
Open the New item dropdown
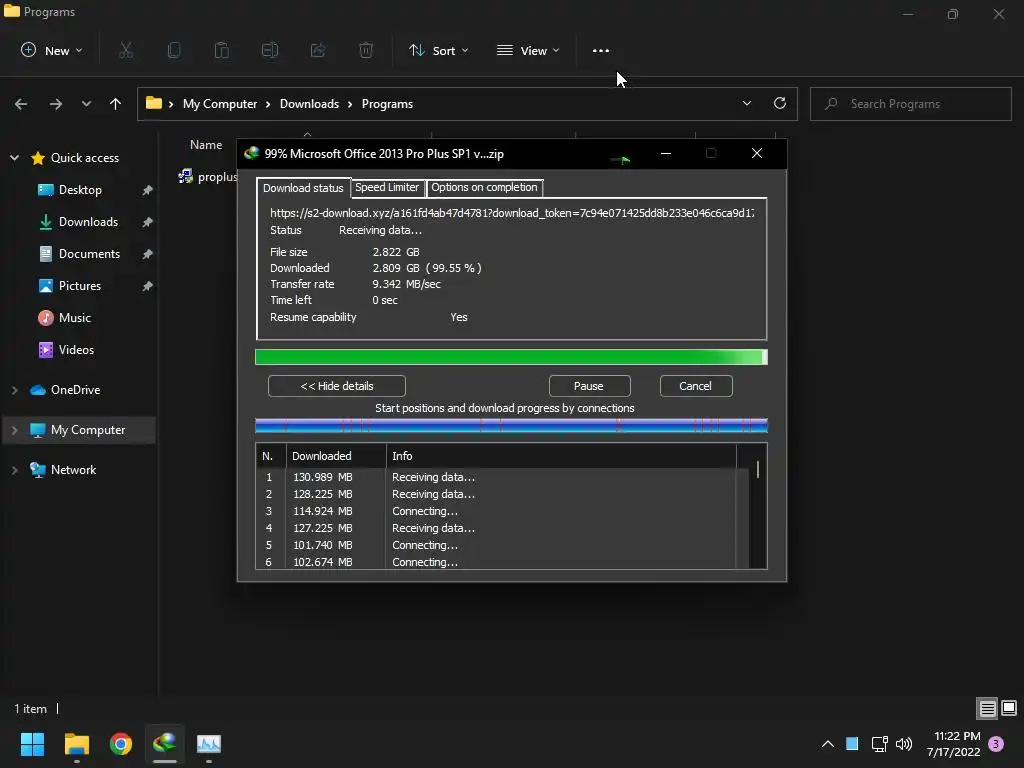(52, 50)
